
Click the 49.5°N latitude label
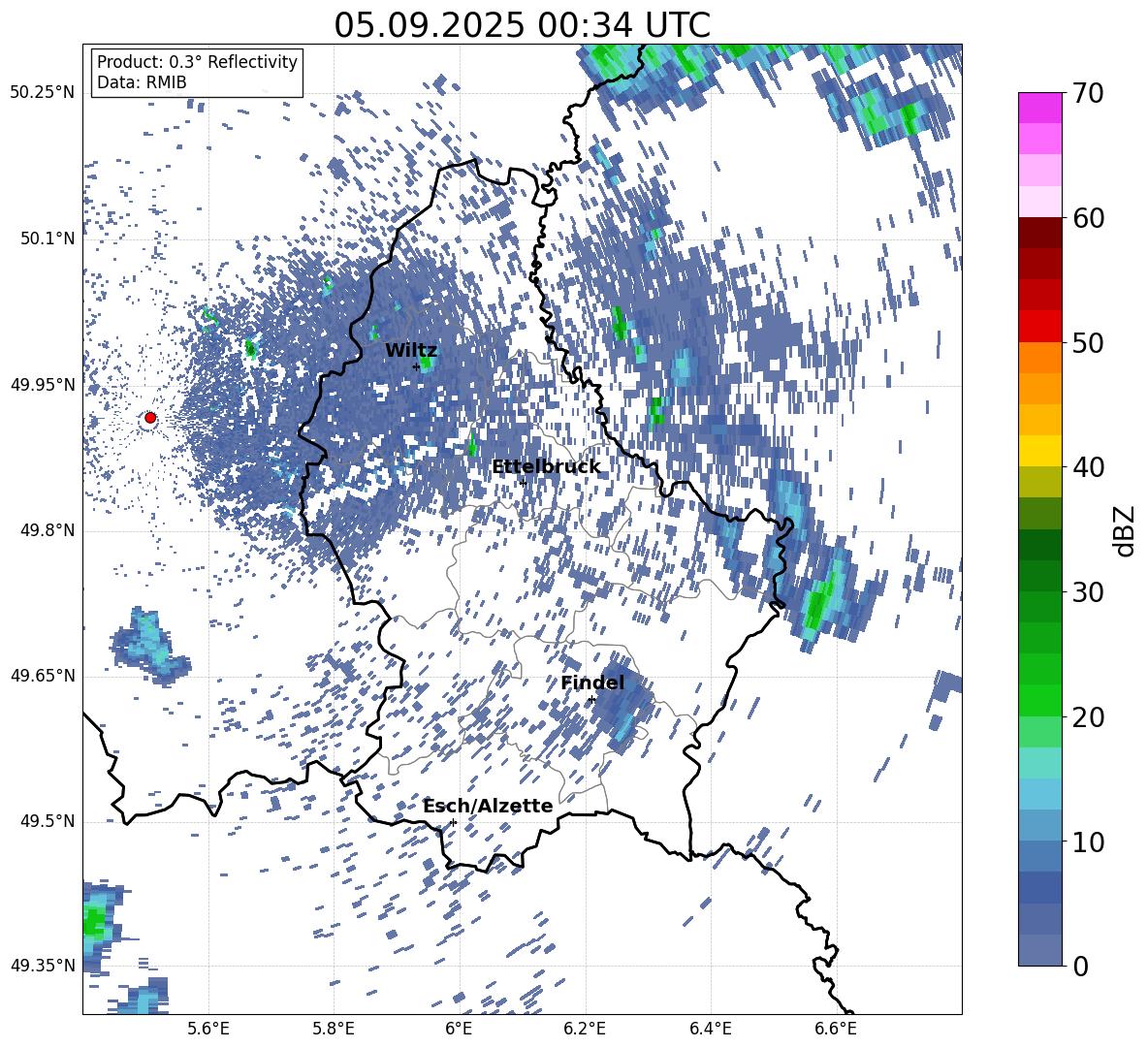pyautogui.click(x=48, y=821)
